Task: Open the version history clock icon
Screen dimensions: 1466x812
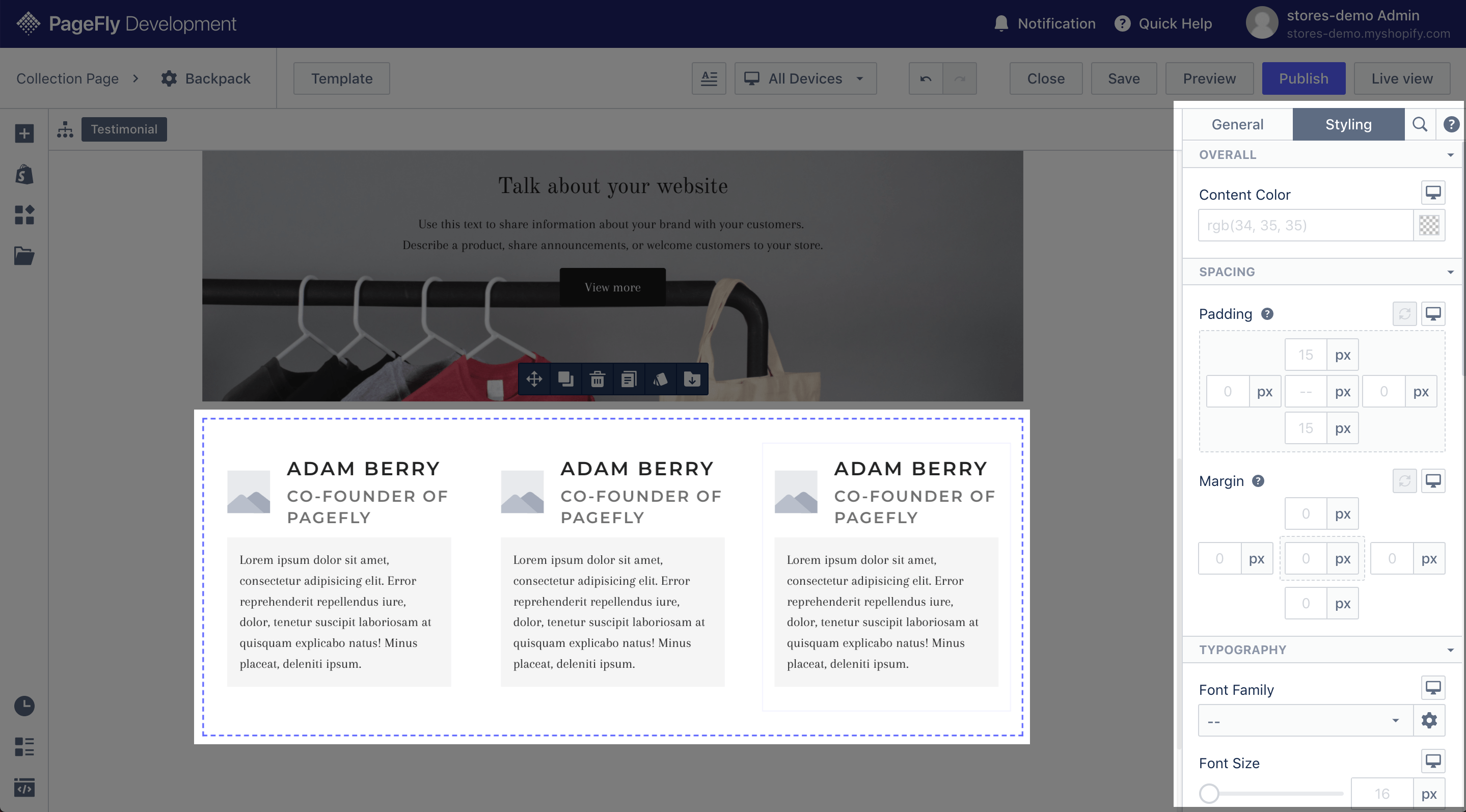Action: coord(24,706)
